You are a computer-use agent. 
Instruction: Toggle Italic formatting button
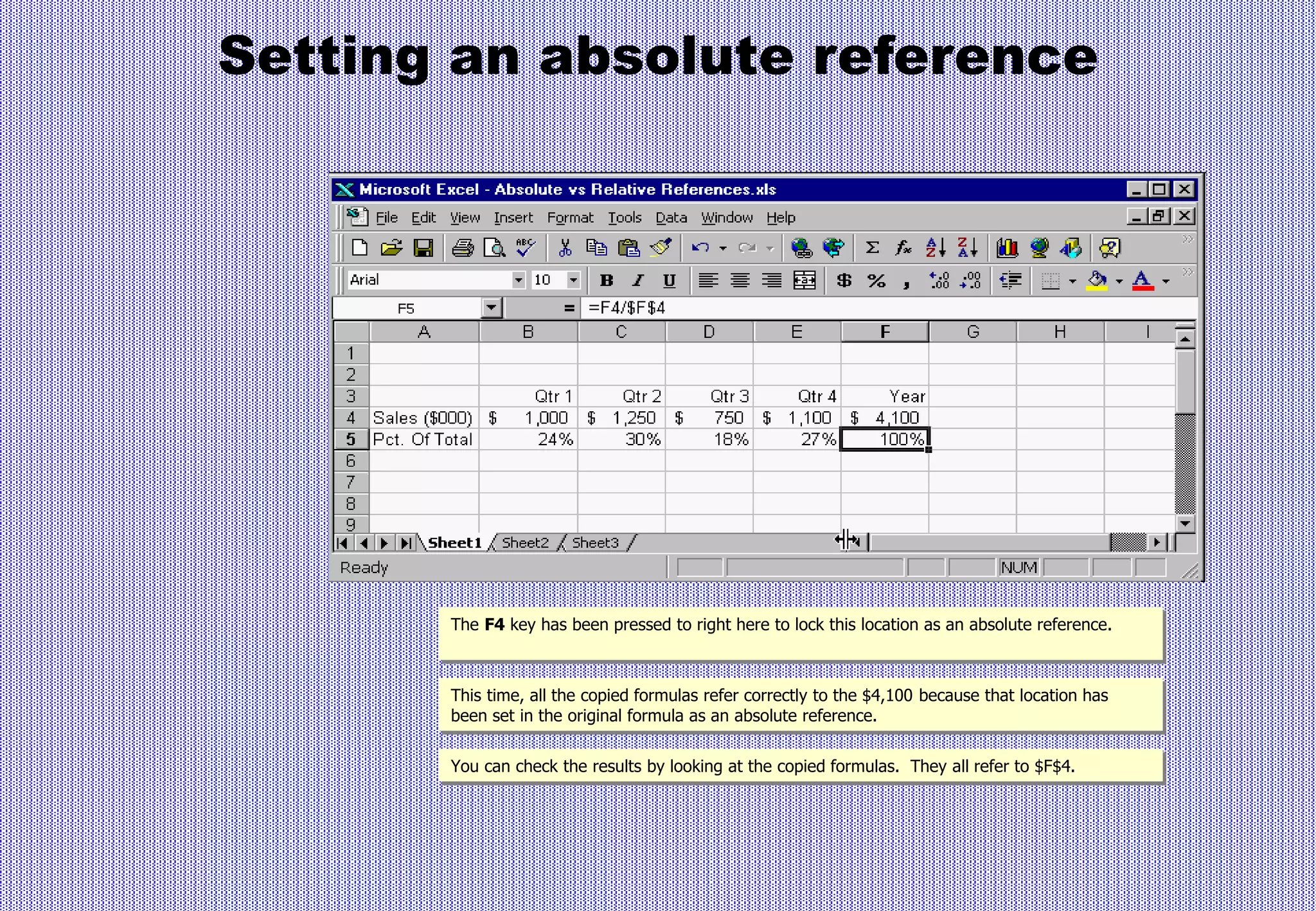click(637, 281)
